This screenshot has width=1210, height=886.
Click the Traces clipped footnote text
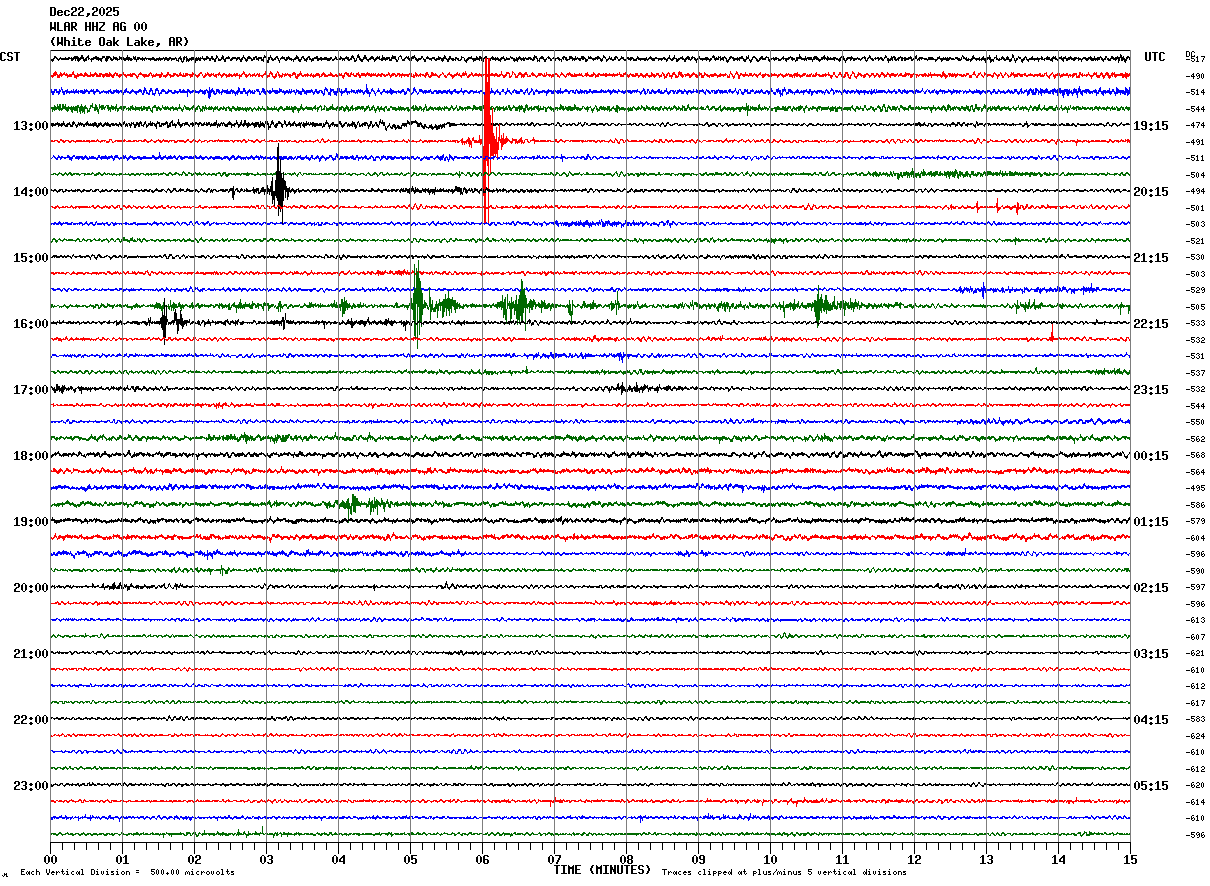coord(784,873)
